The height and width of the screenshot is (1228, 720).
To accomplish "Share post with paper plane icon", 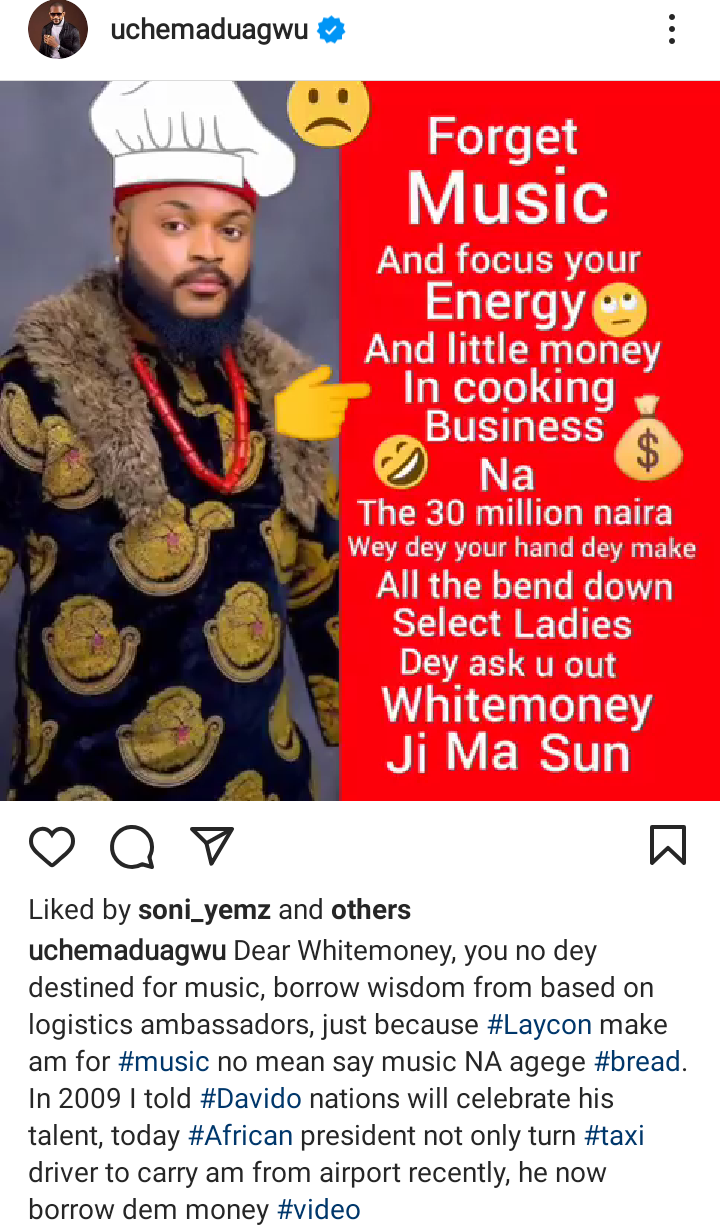I will coord(212,846).
